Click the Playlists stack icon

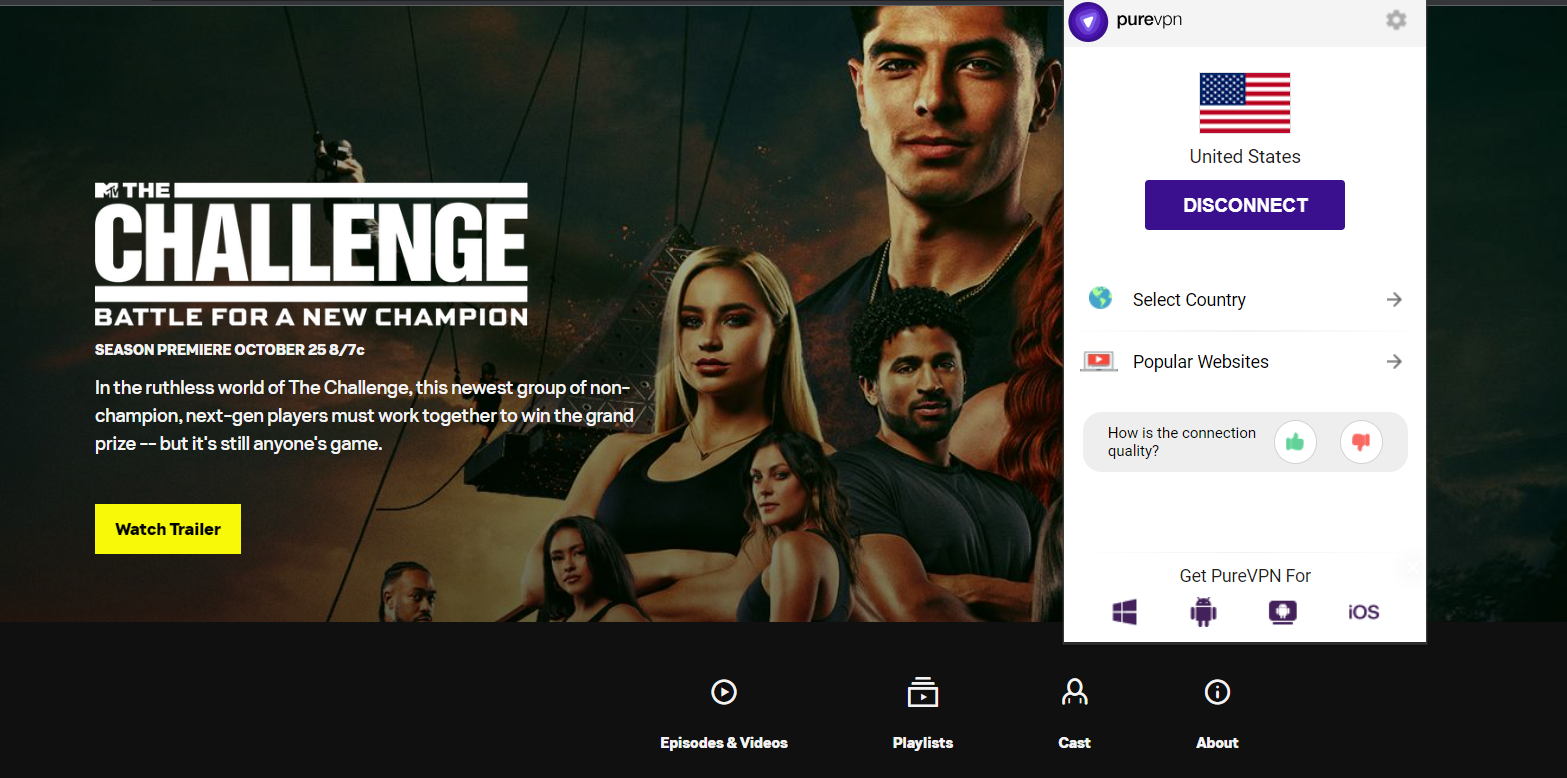point(923,692)
